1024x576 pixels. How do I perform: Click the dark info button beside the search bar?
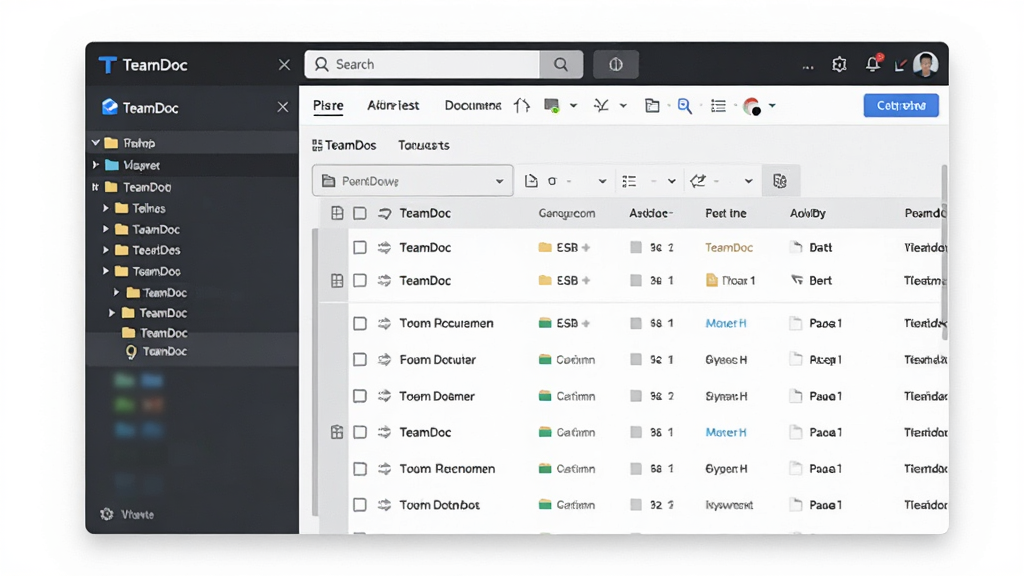tap(616, 64)
